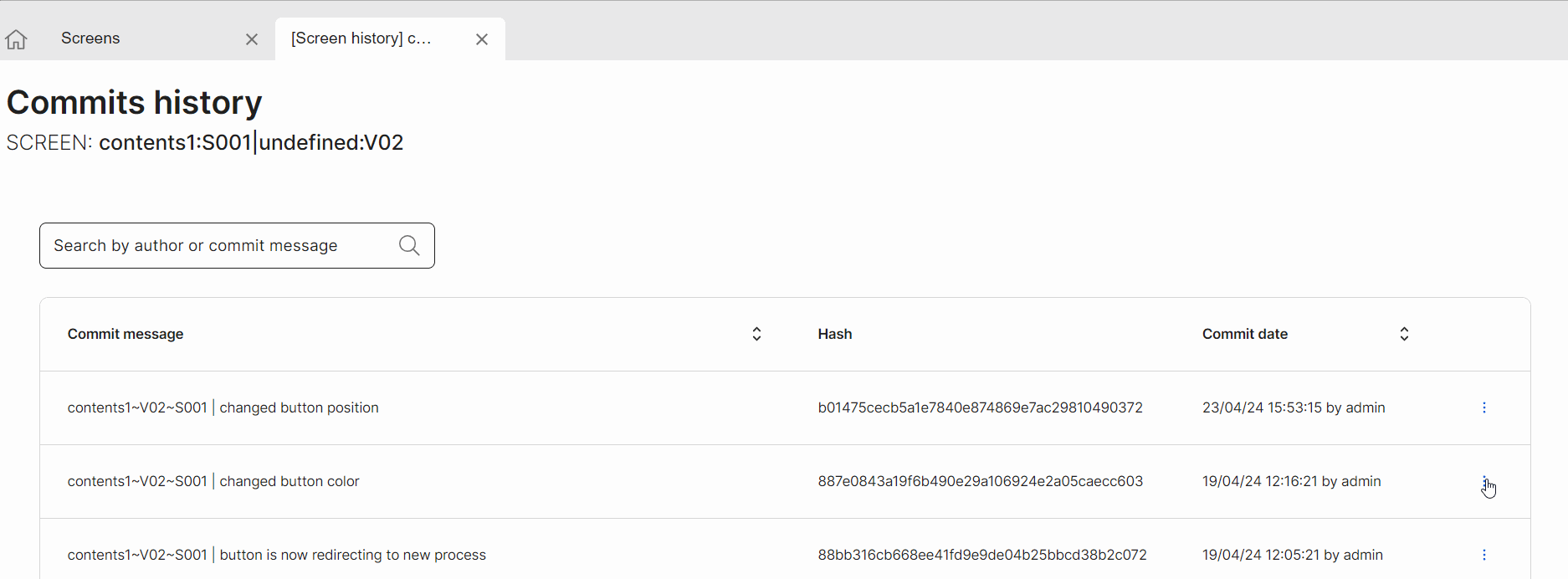Click hash starting with 88bb316cb6
This screenshot has width=1568, height=579.
point(981,555)
